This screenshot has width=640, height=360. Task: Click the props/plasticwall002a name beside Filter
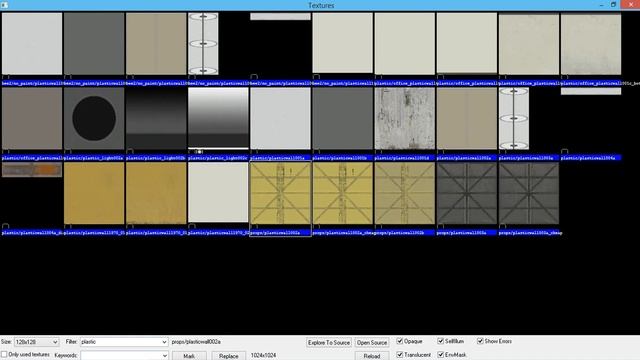[x=196, y=342]
